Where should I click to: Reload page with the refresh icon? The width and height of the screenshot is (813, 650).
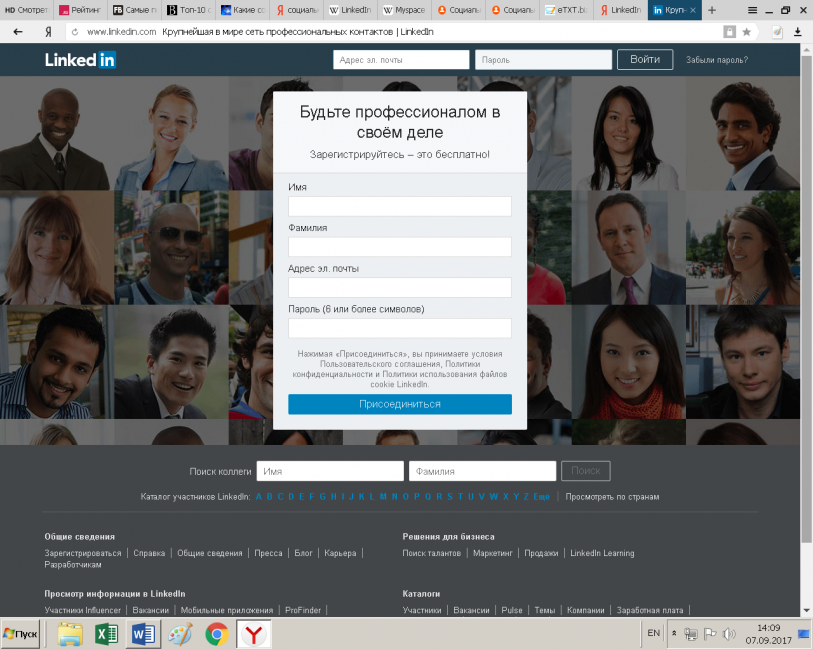(75, 32)
